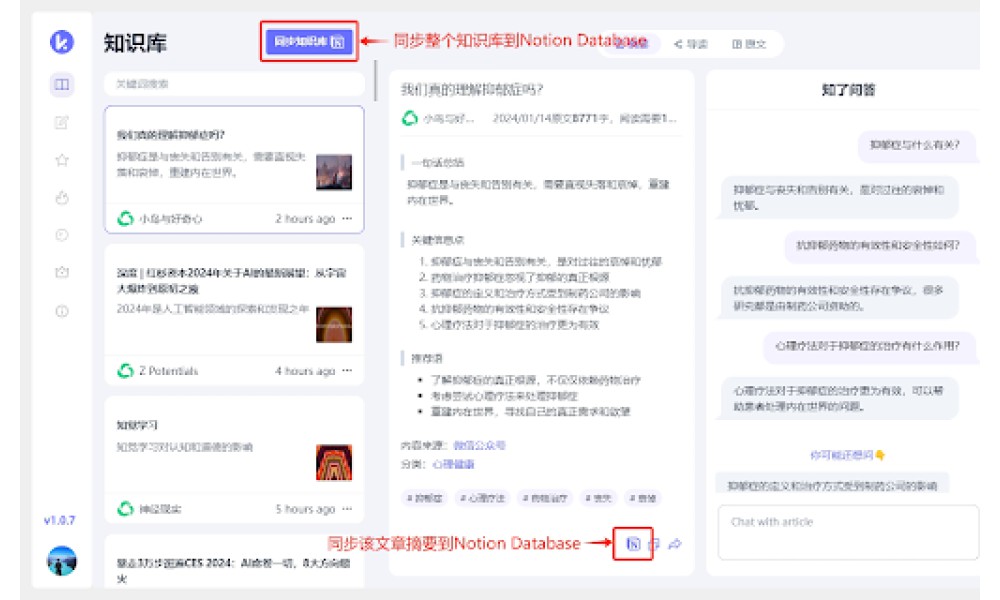Viewport: 1000px width, 600px height.
Task: Open the first article card about 抑郁症
Action: pos(234,170)
